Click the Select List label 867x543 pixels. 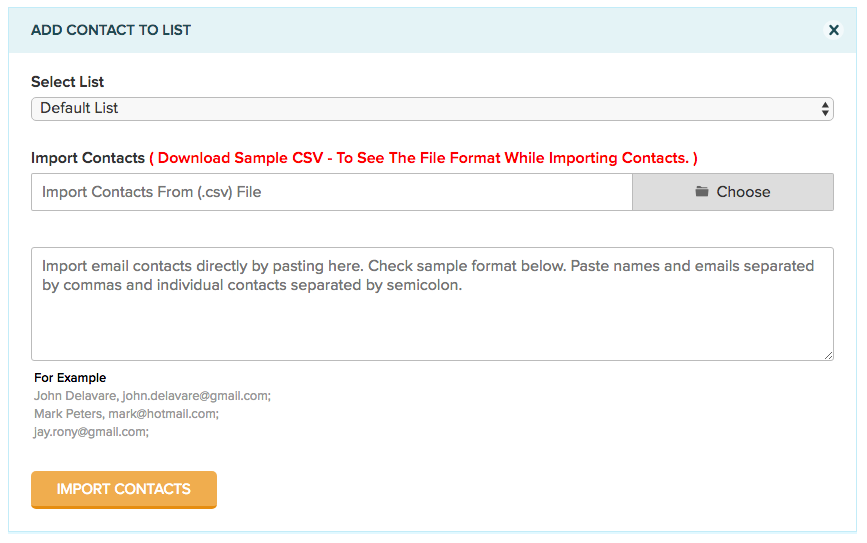coord(68,82)
